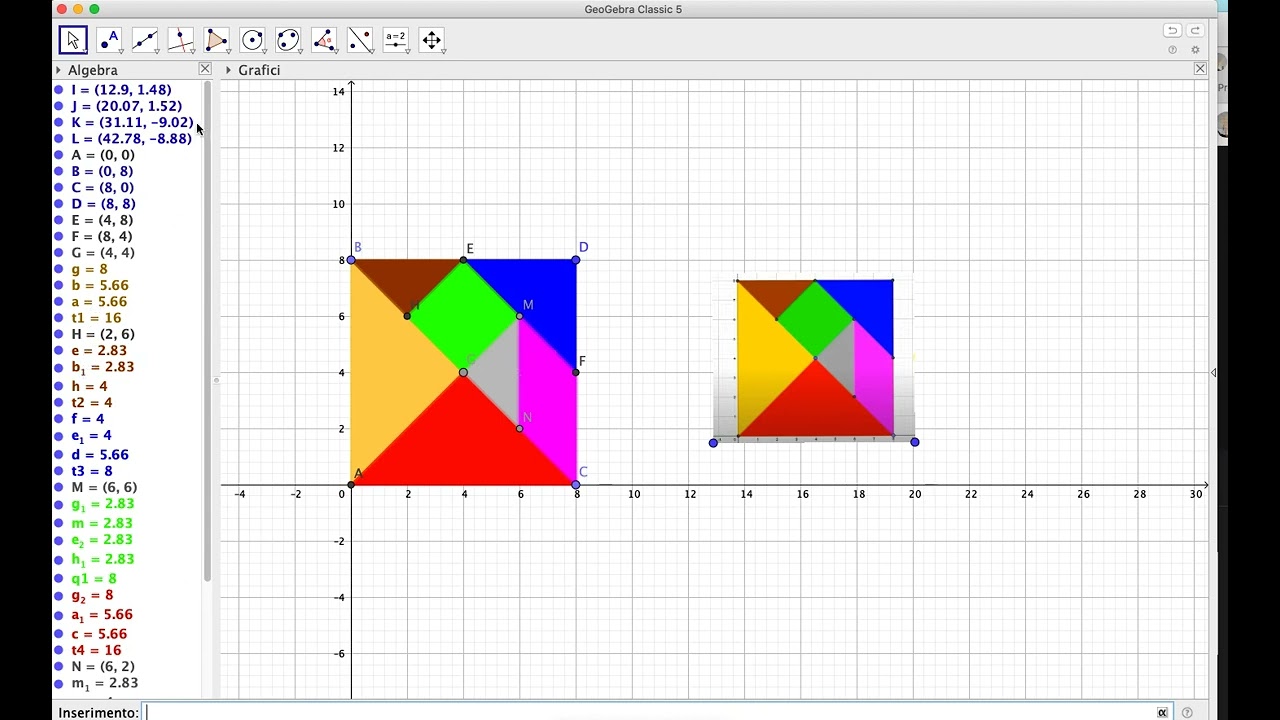
Task: Click point M on the graph
Action: (x=520, y=316)
